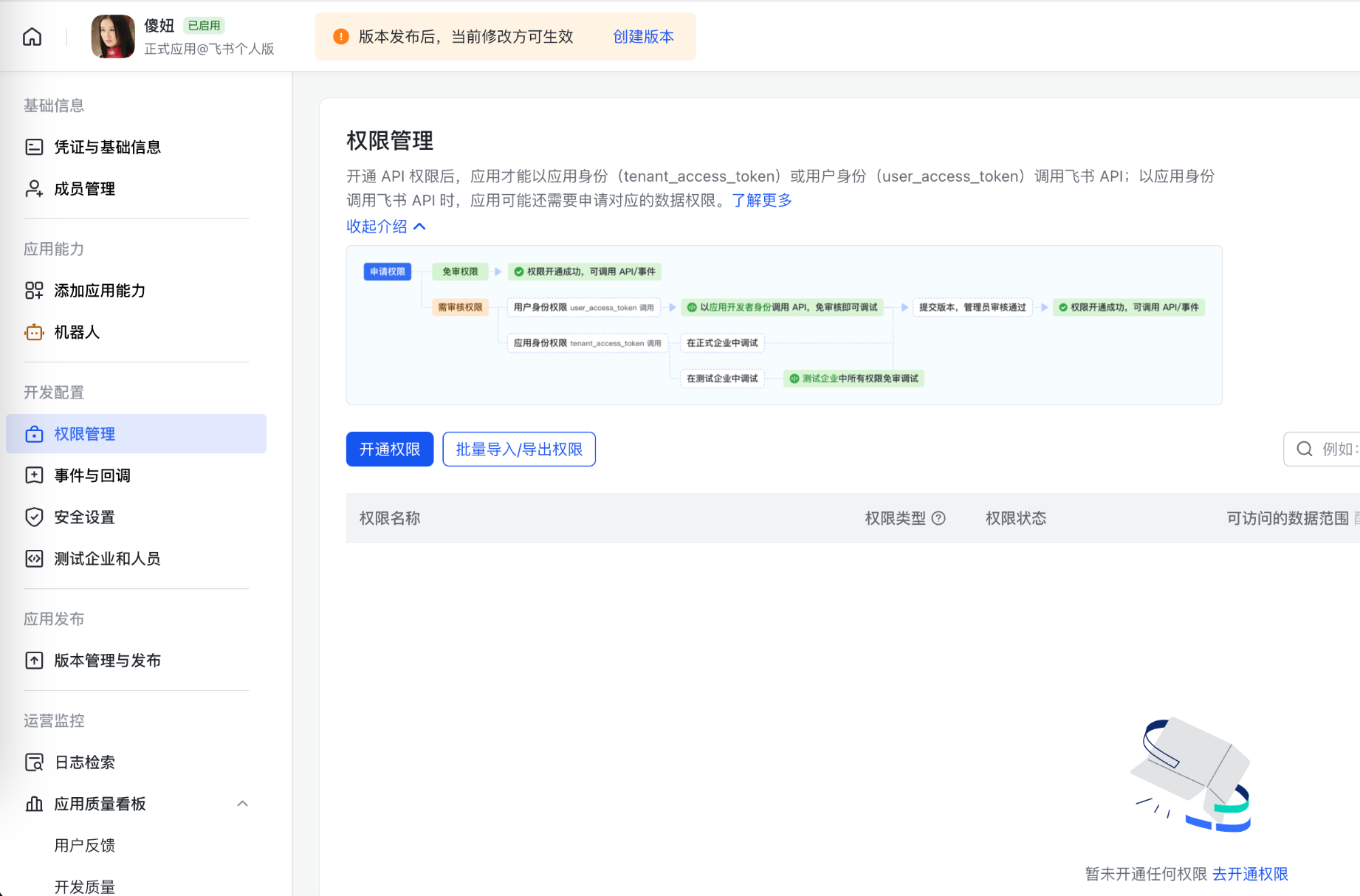Click the help icon beside 权限类型
Image resolution: width=1360 pixels, height=896 pixels.
[x=938, y=518]
